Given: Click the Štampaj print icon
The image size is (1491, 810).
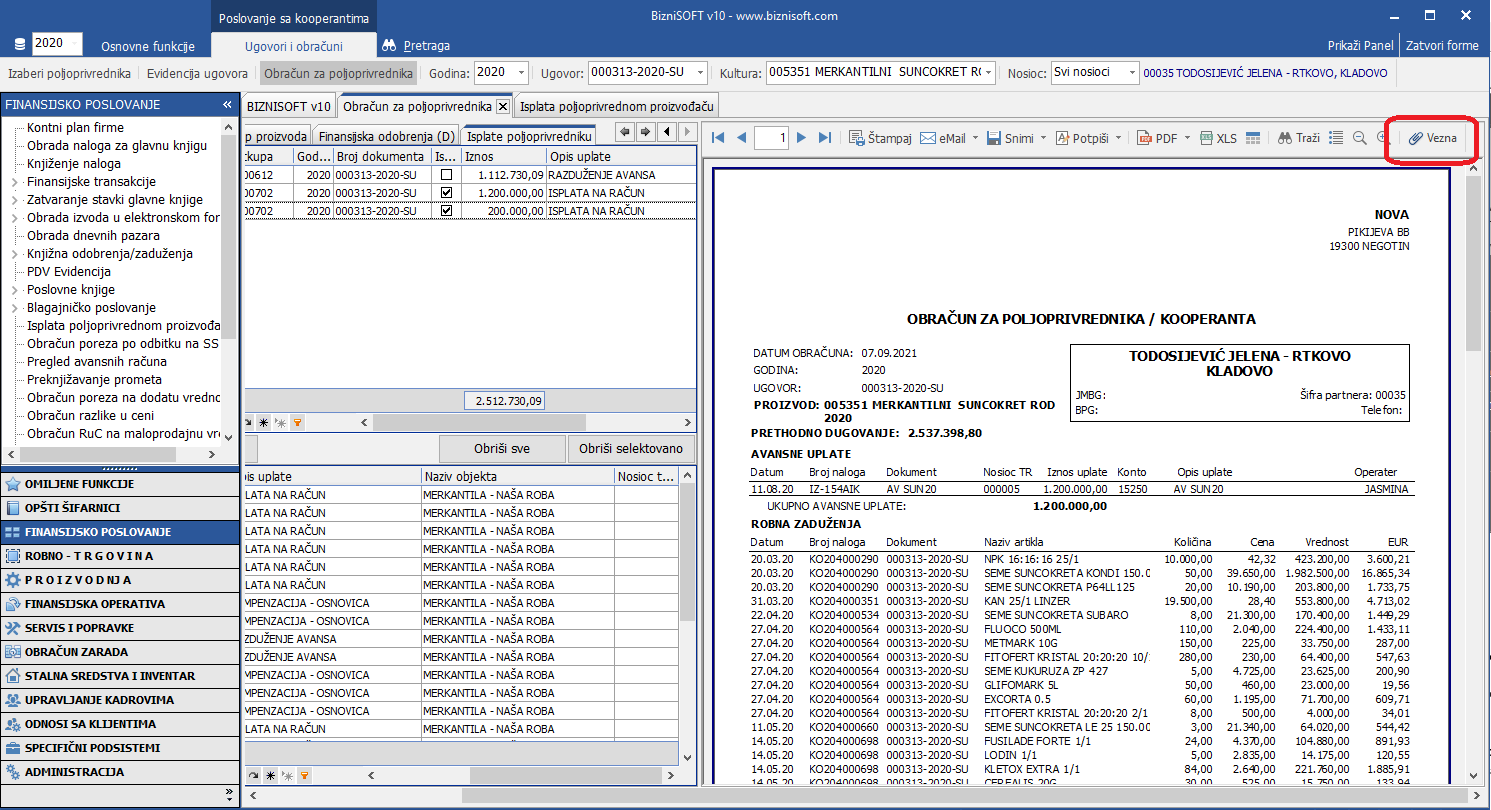Looking at the screenshot, I should pyautogui.click(x=857, y=138).
